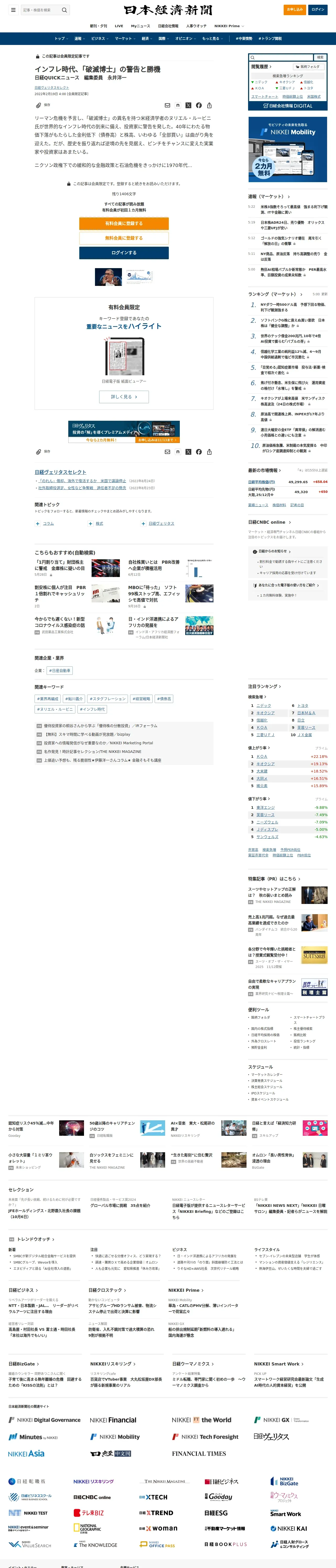Share article via top note icon

pyautogui.click(x=177, y=105)
